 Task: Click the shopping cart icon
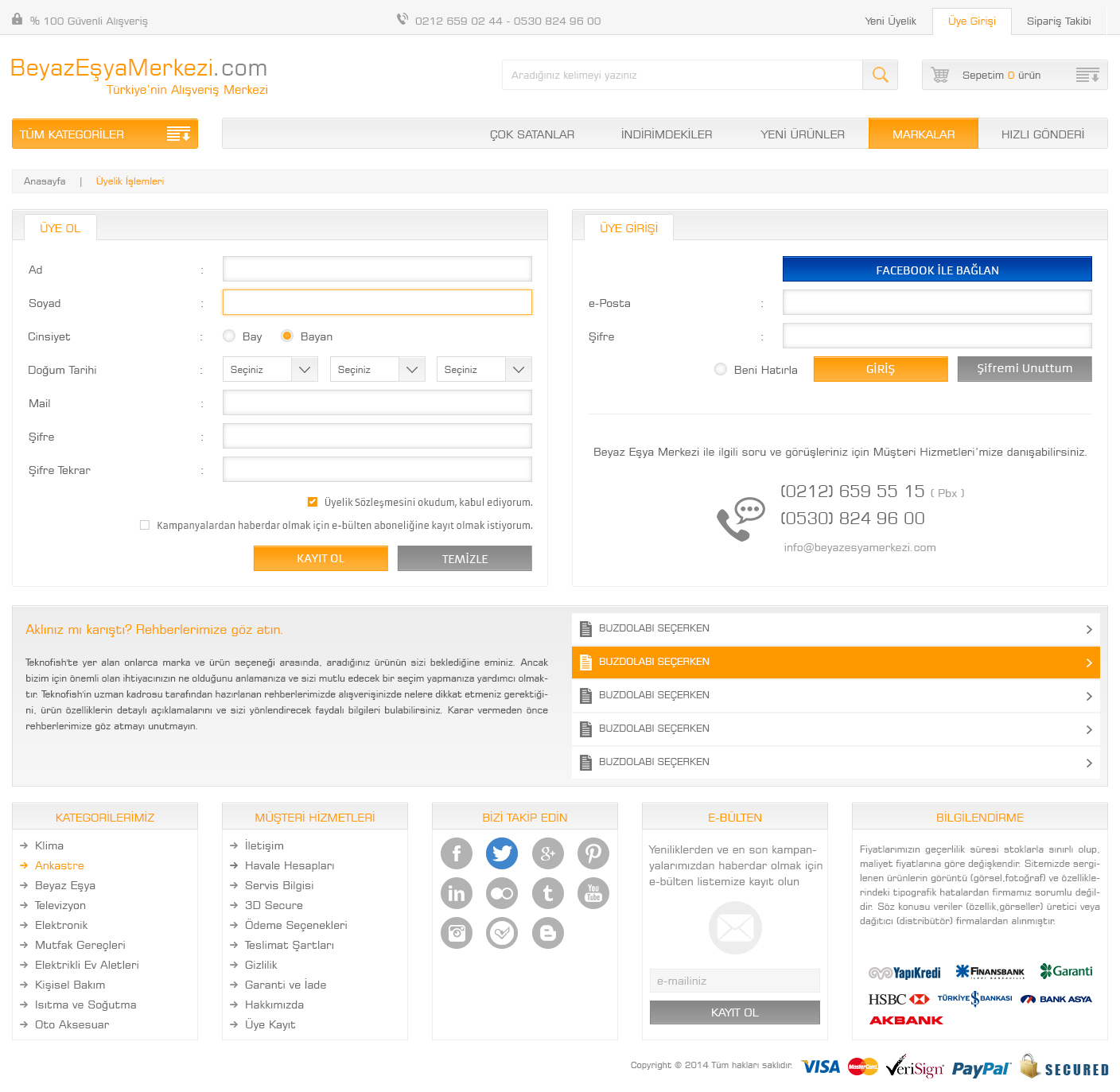(x=940, y=75)
